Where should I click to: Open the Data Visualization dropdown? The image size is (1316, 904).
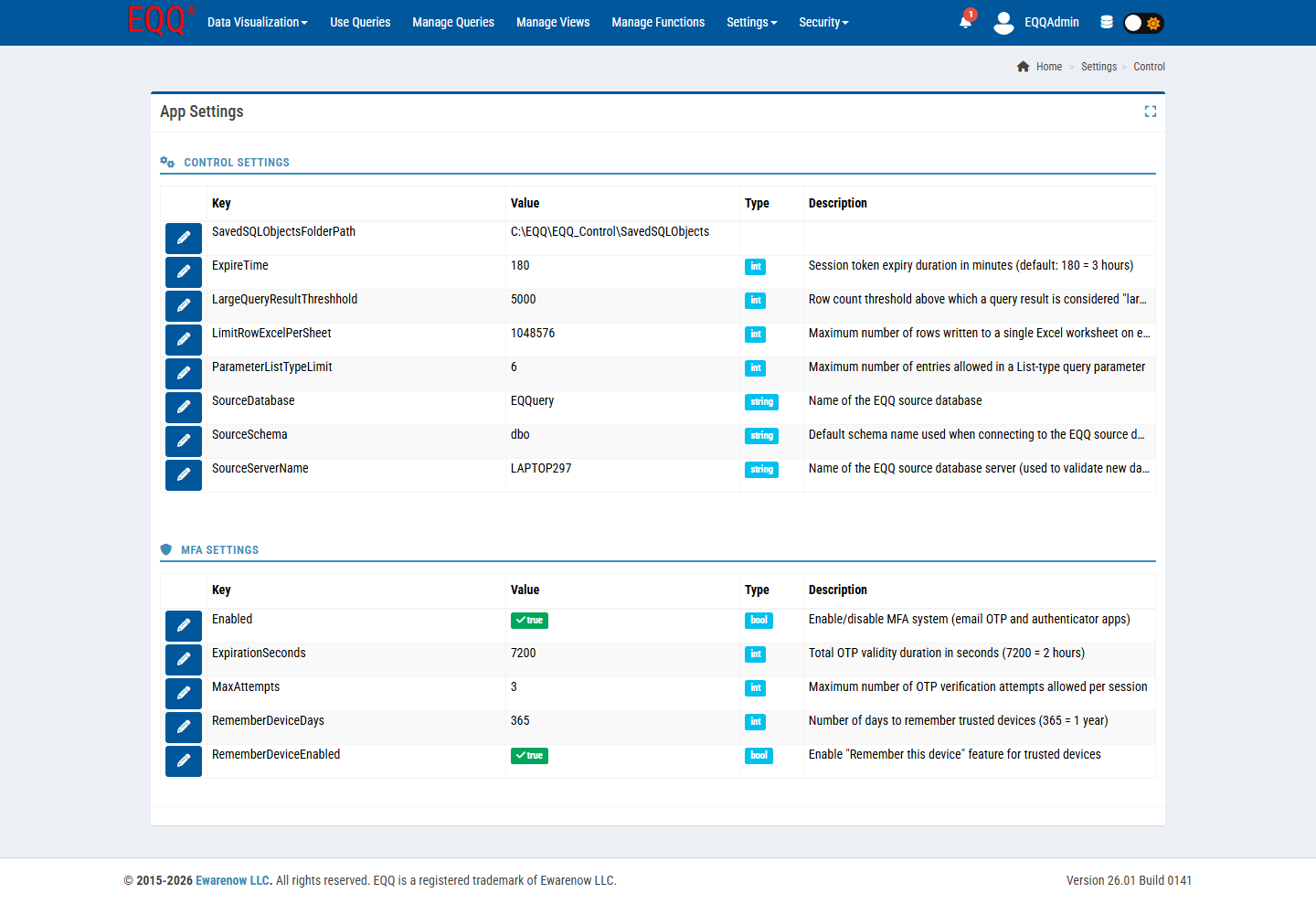257,22
